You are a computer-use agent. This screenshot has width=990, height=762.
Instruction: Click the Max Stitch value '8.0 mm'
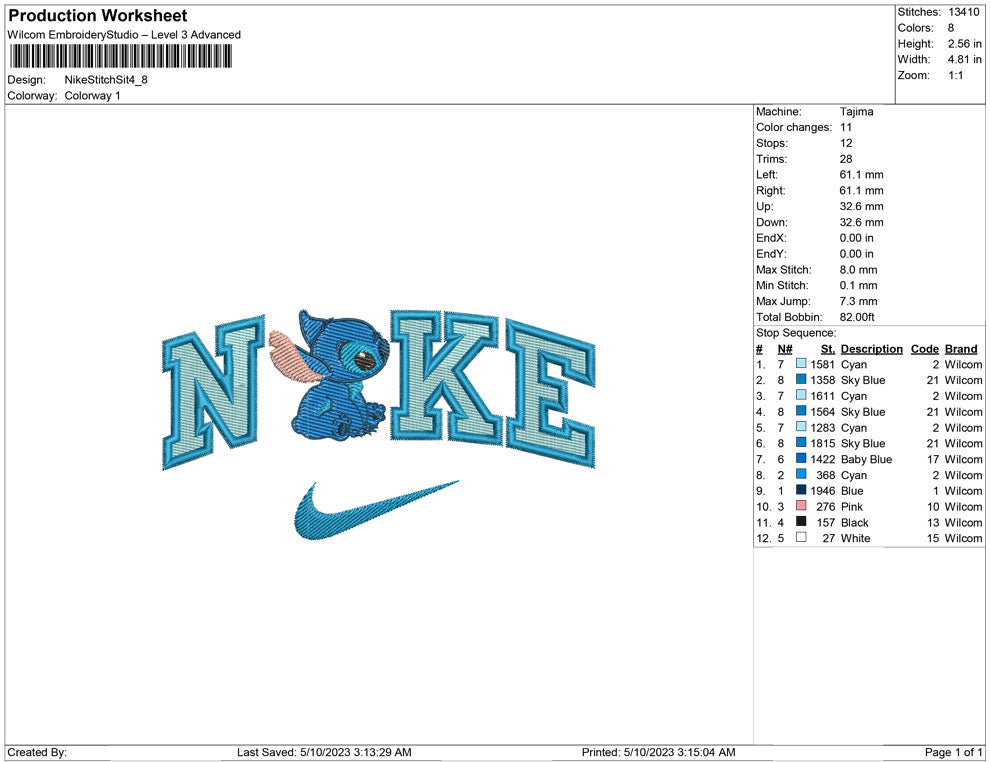[x=858, y=269]
